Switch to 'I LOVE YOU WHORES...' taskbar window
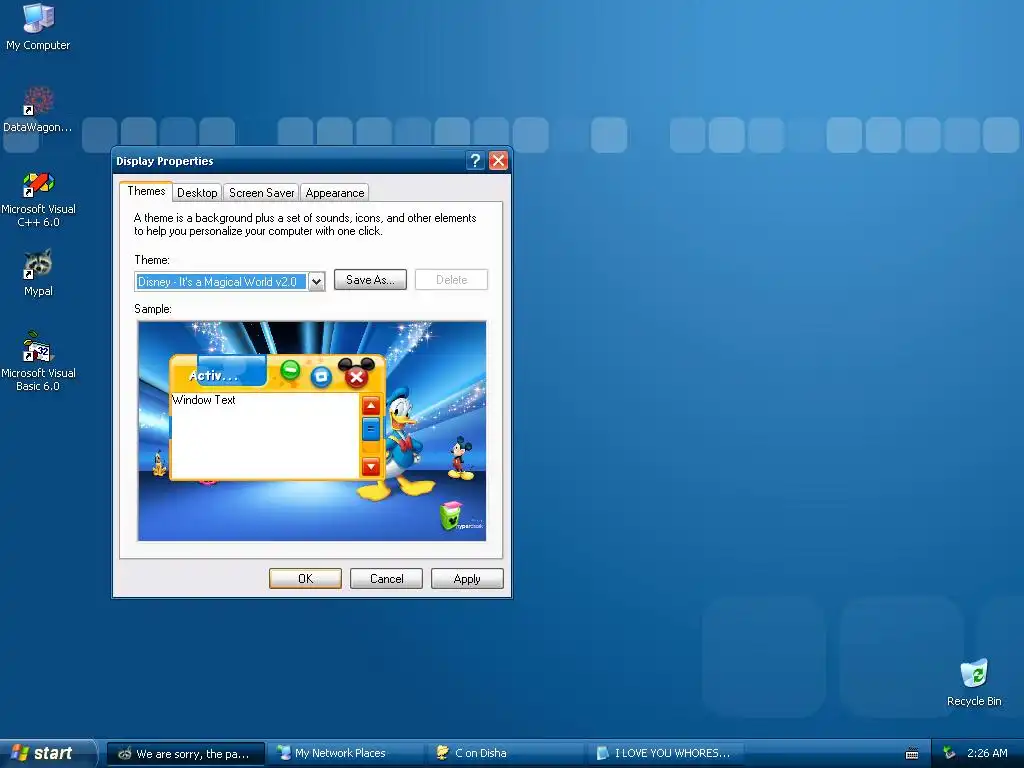This screenshot has width=1024, height=768. click(x=665, y=754)
